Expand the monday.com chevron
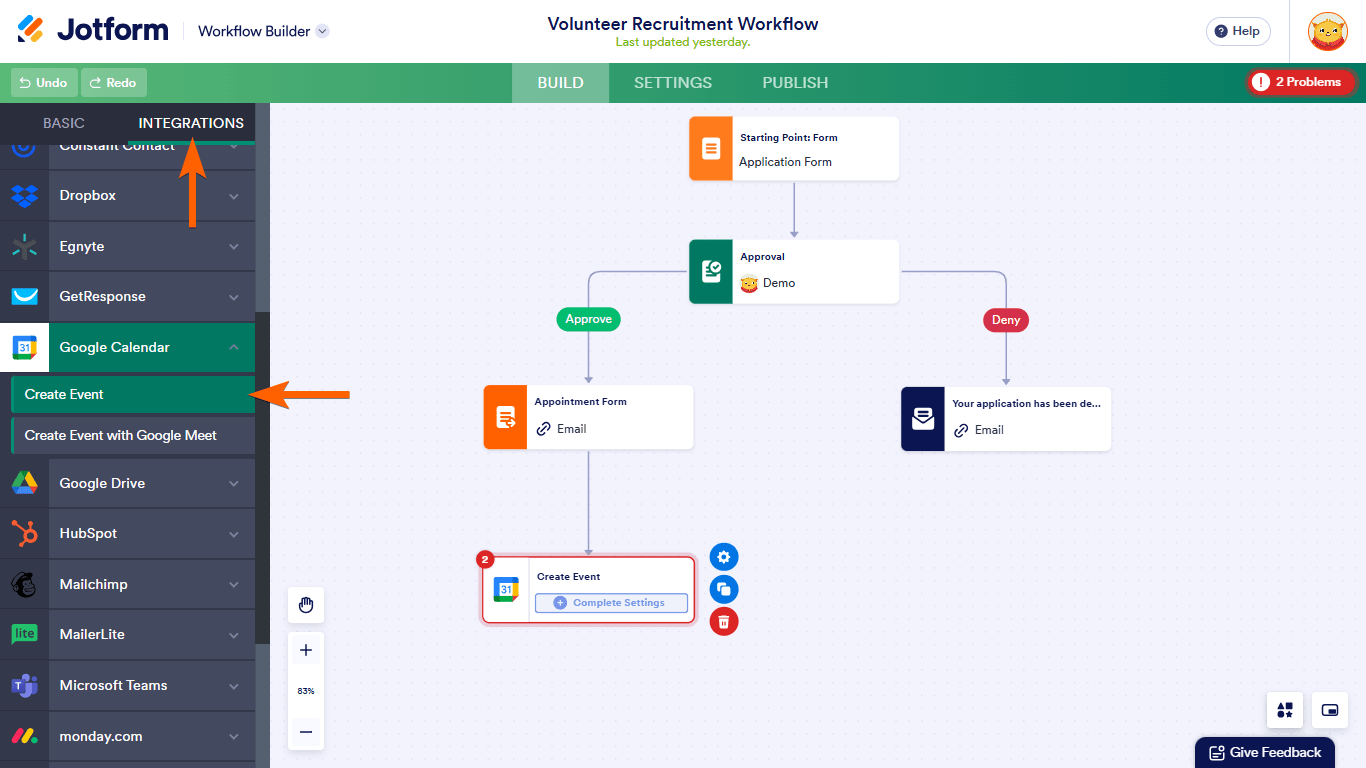The height and width of the screenshot is (768, 1366). 234,736
